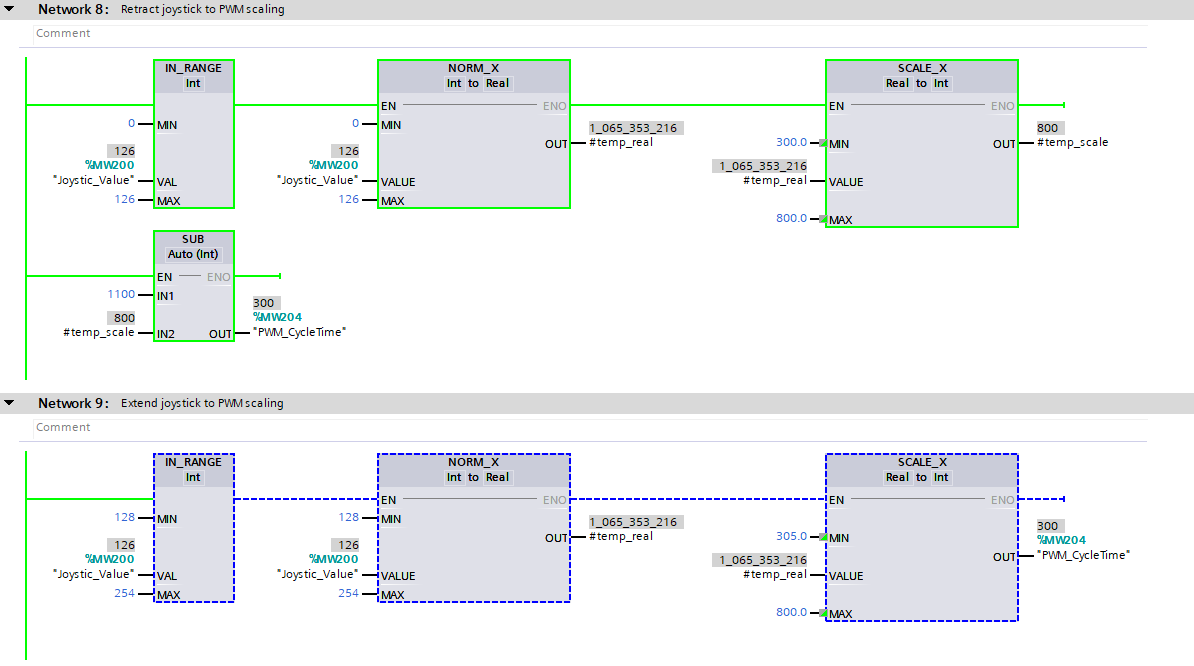Click the "Extend joystick to PWM scaling" title
The height and width of the screenshot is (666, 1194).
202,403
